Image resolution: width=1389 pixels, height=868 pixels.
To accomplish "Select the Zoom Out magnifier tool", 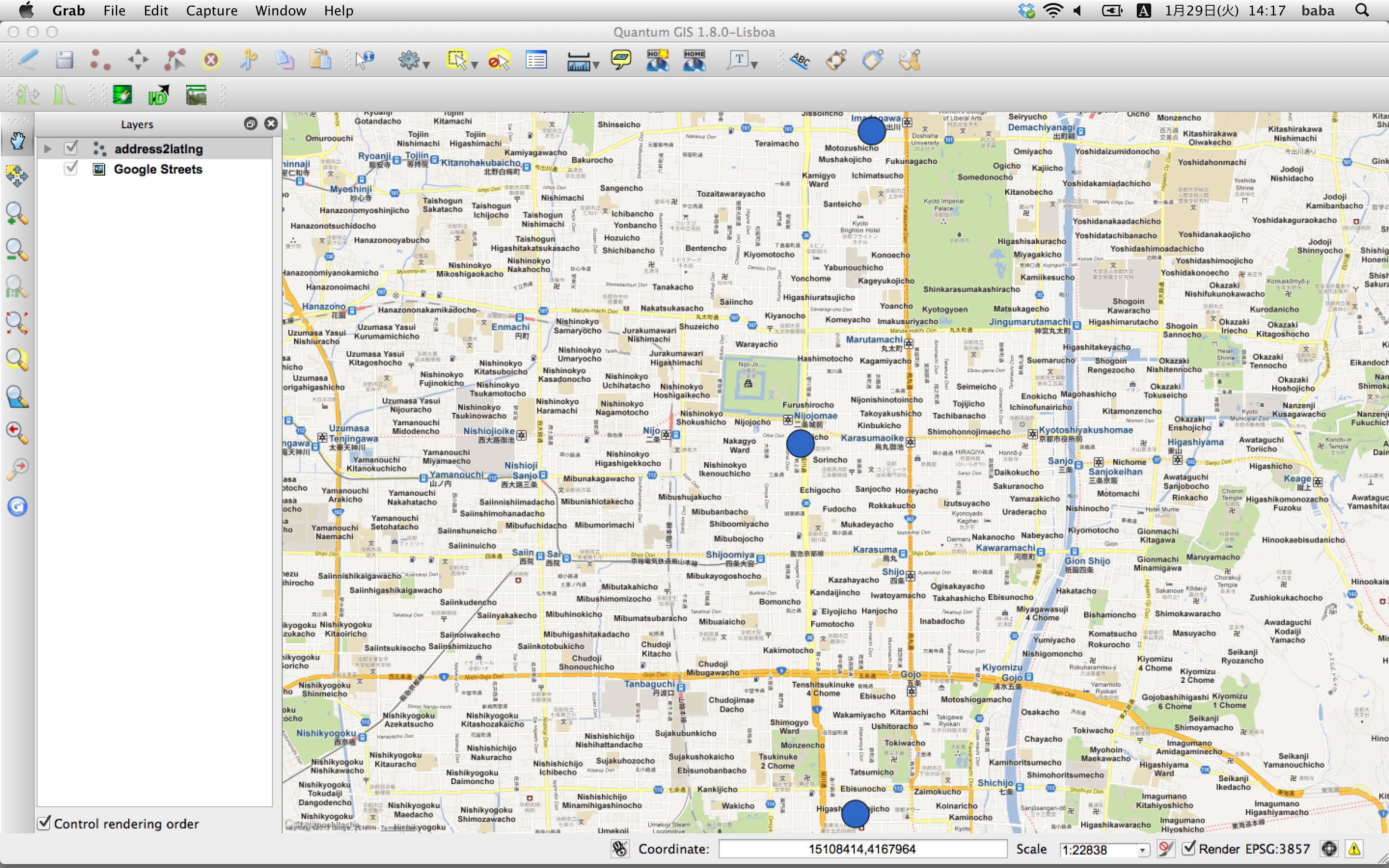I will click(17, 250).
